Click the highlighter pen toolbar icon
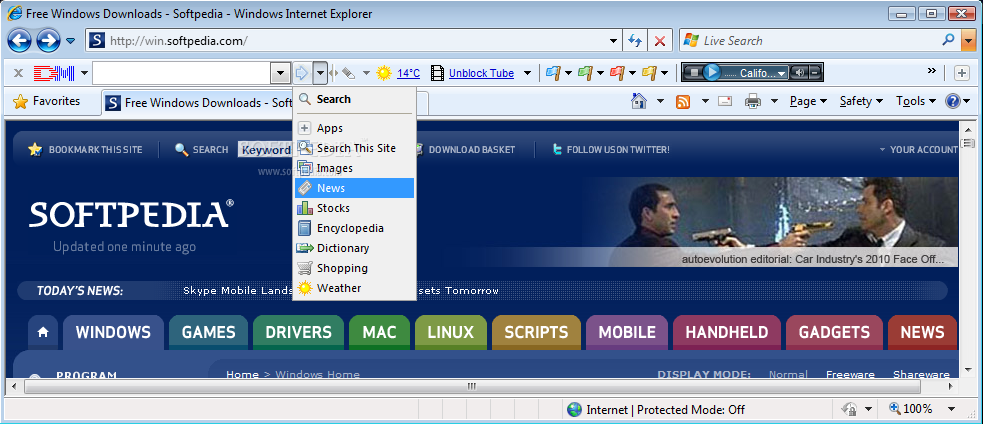Image resolution: width=983 pixels, height=424 pixels. (x=349, y=73)
